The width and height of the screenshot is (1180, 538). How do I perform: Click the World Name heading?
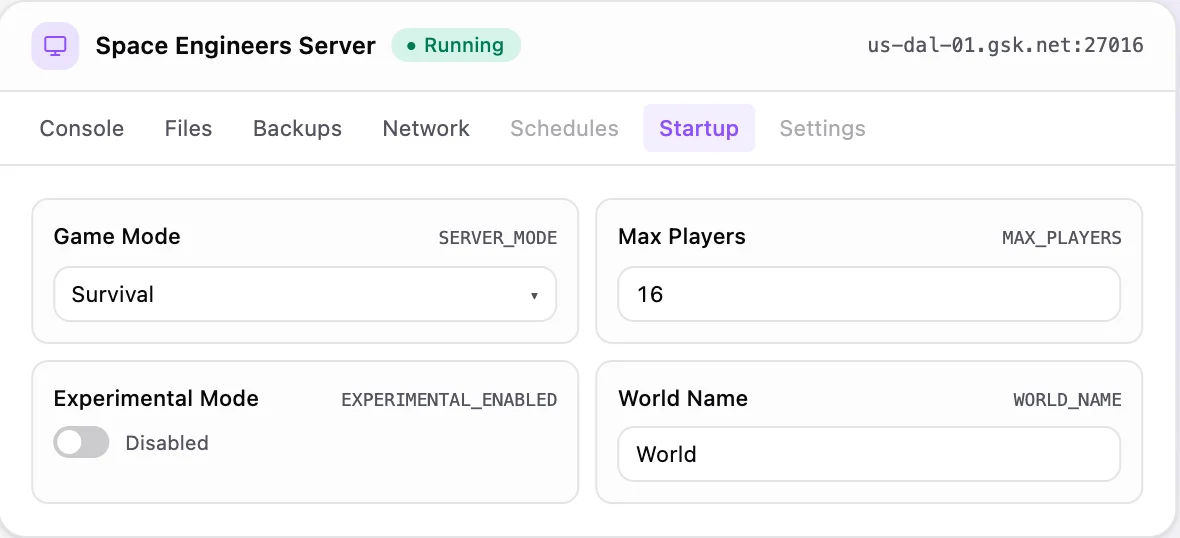coord(683,399)
